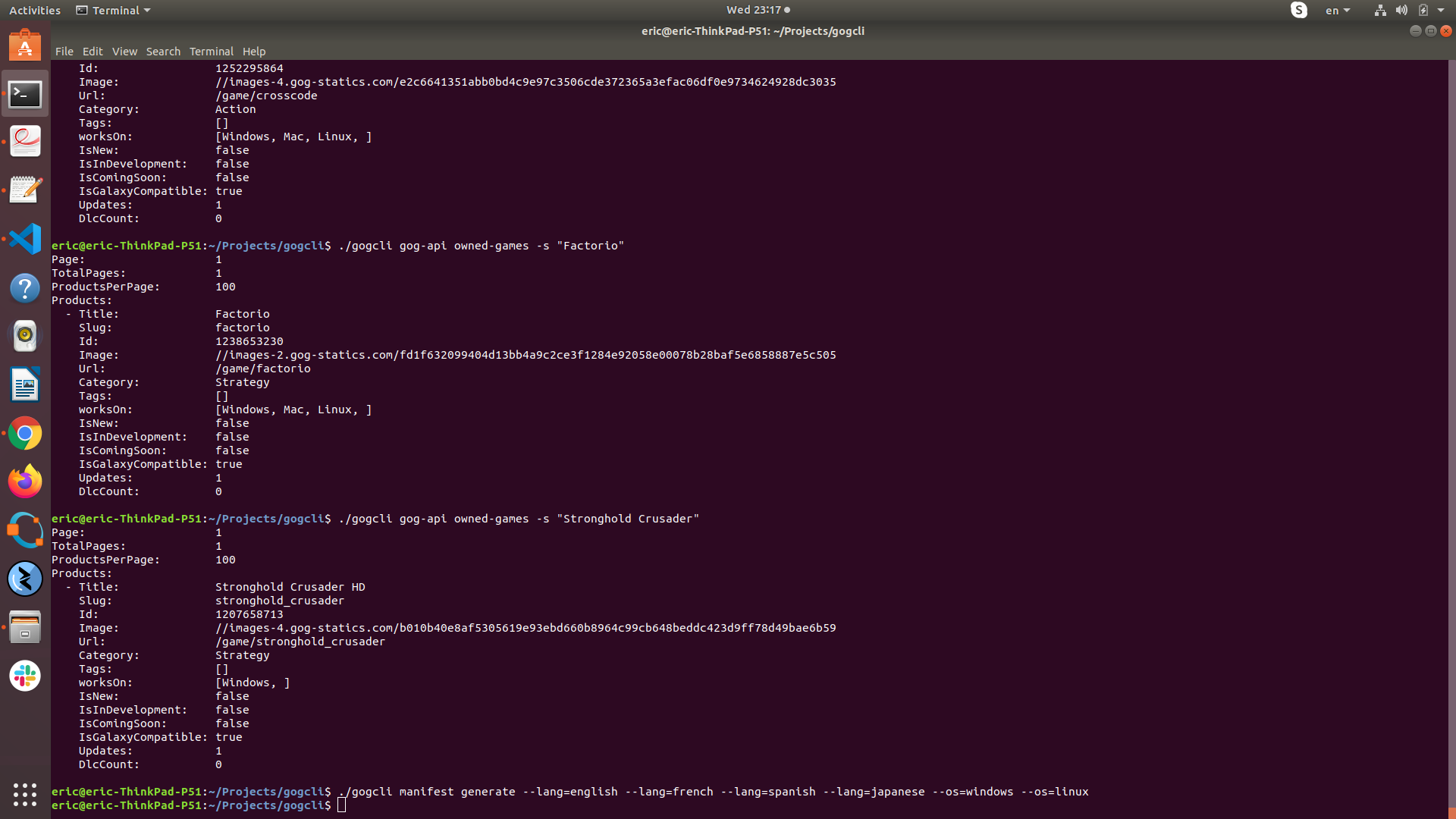Screen dimensions: 1456x819
Task: Click the battery tray icon
Action: tap(1423, 10)
